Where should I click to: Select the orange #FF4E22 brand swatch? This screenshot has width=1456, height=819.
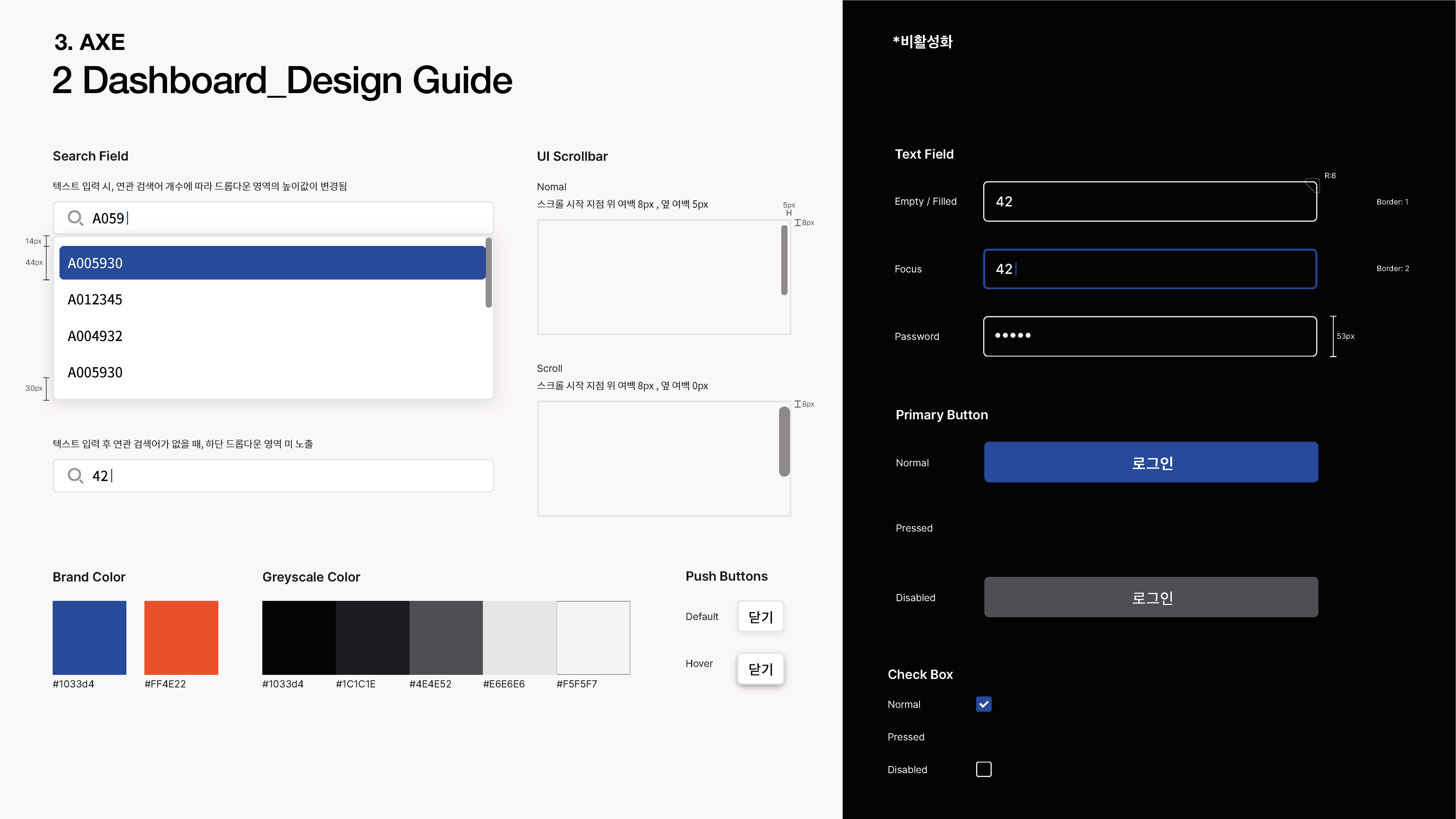[x=181, y=637]
